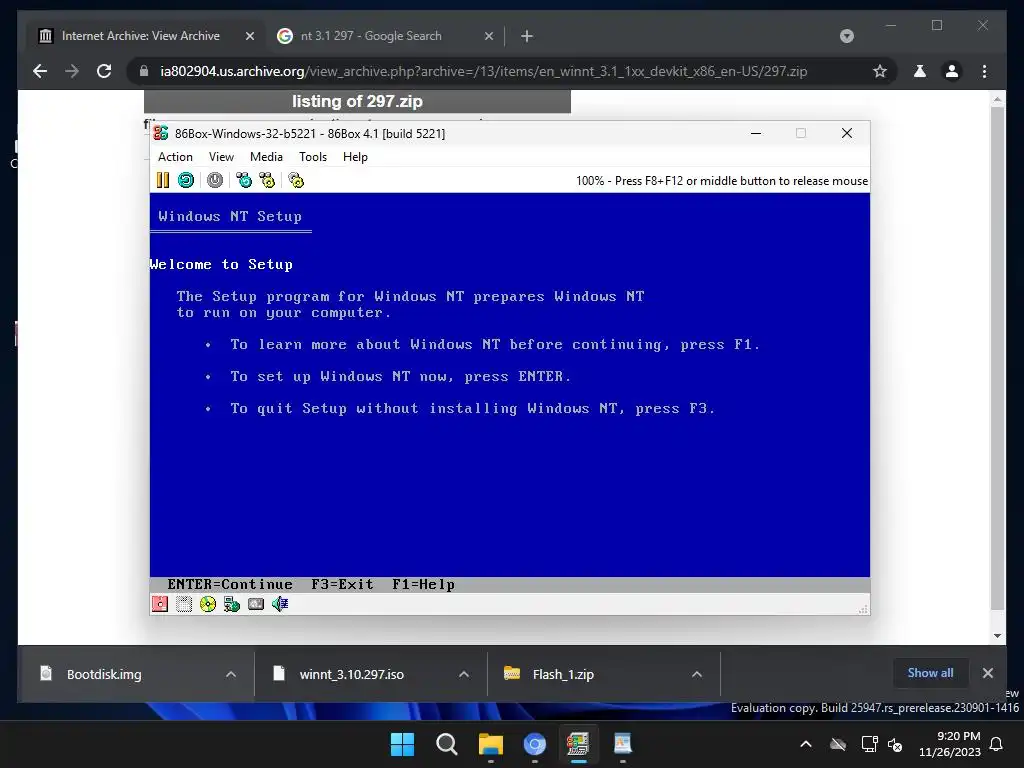Viewport: 1024px width, 768px height.
Task: Open Bootdisk.img download item
Action: click(104, 674)
